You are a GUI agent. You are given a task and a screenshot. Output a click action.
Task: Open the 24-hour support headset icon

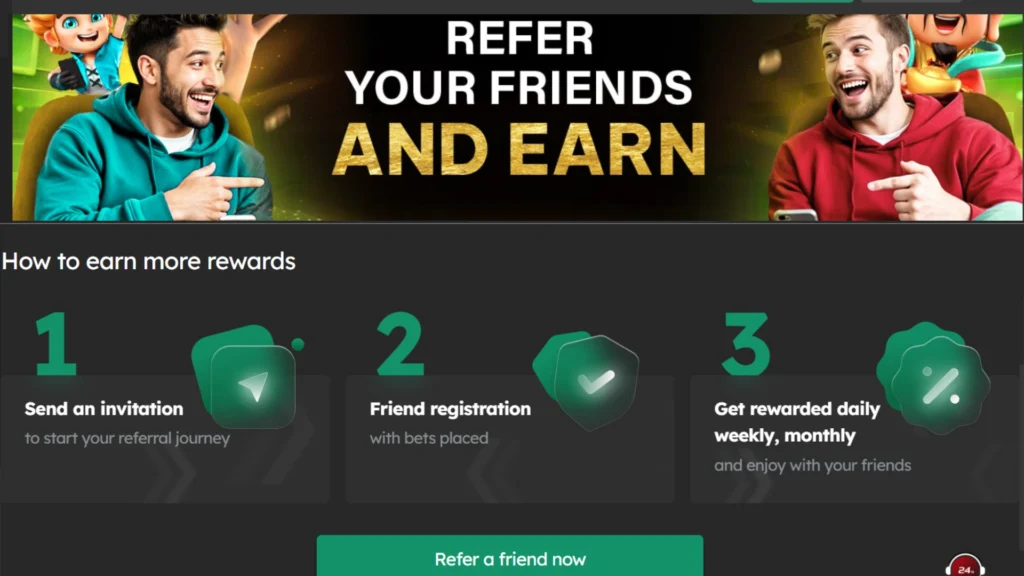click(x=965, y=566)
